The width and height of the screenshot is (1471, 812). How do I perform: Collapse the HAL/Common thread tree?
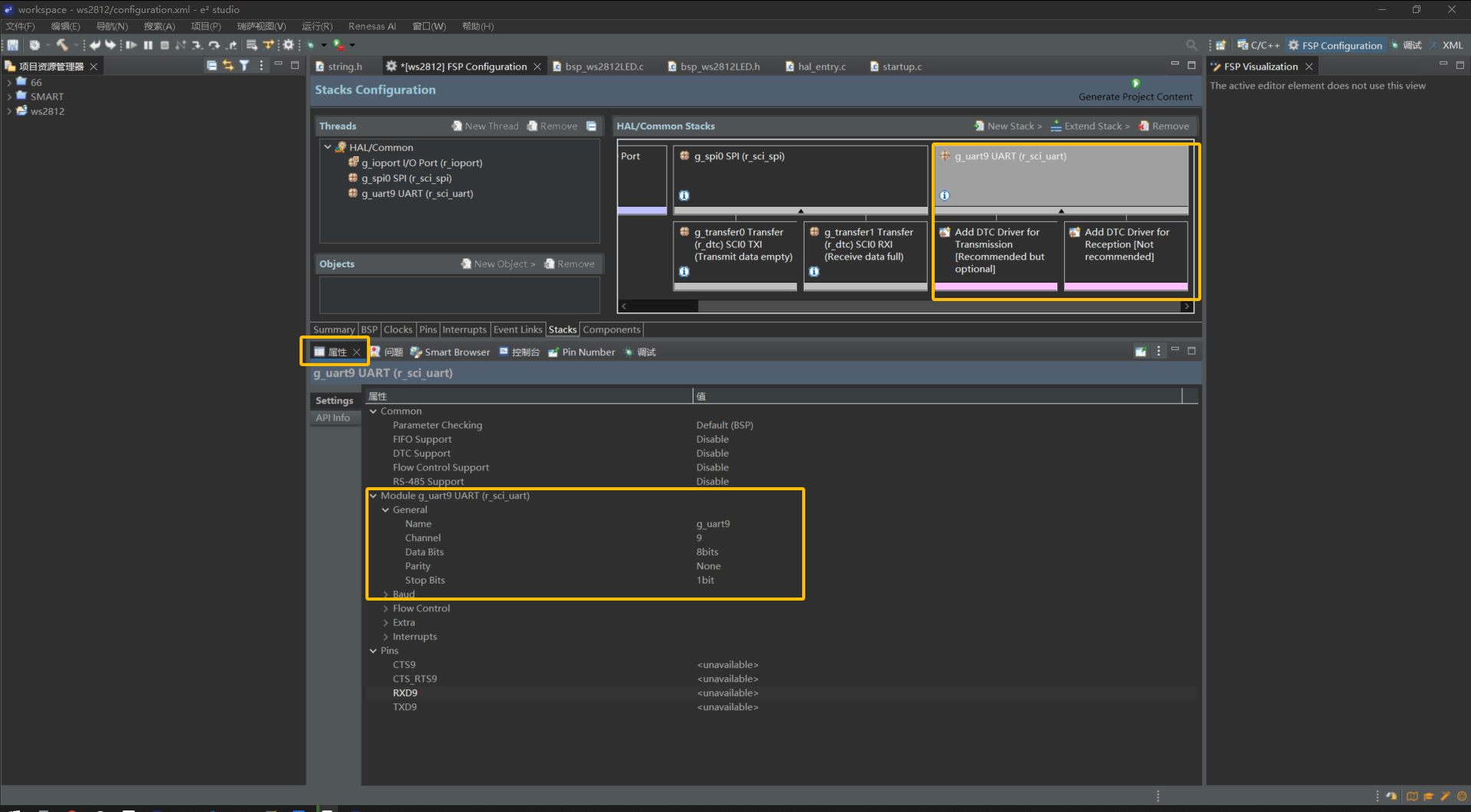pos(328,147)
